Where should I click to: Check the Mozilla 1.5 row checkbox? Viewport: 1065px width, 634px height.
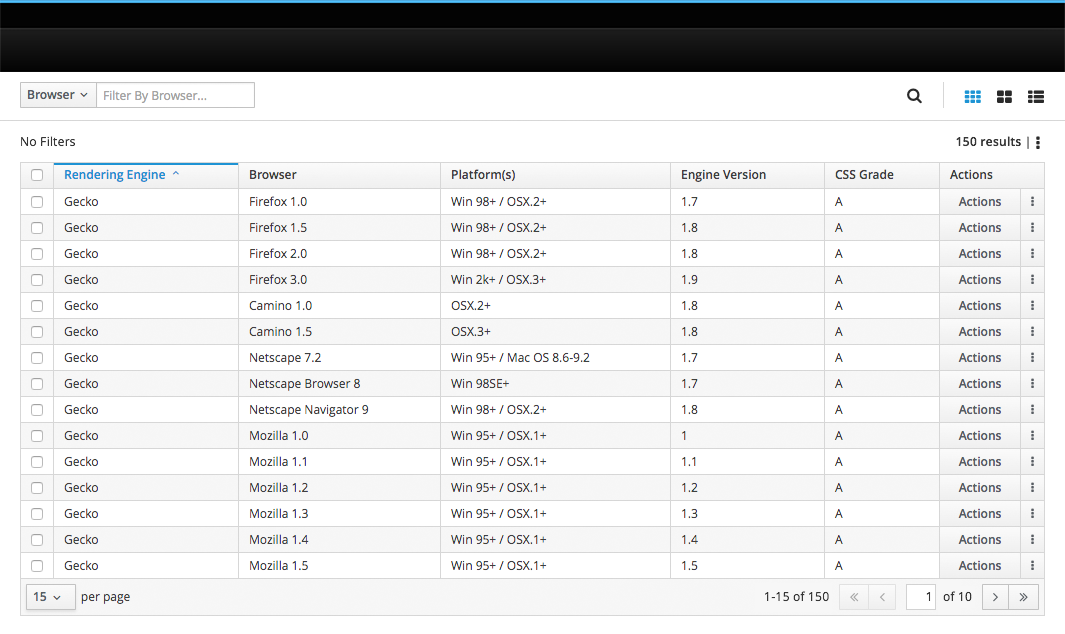[37, 565]
